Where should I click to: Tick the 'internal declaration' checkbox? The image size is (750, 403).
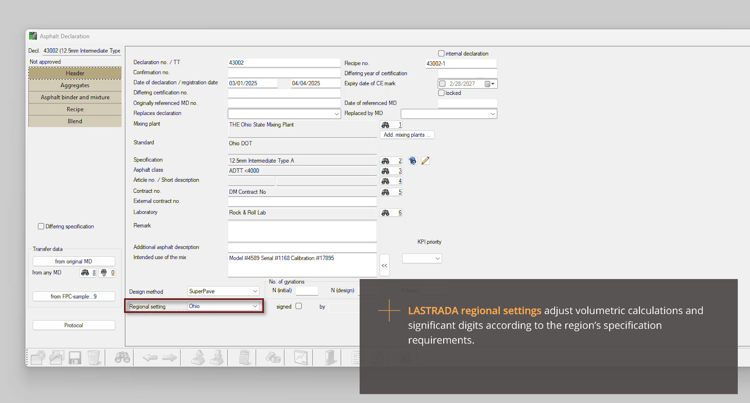point(441,53)
